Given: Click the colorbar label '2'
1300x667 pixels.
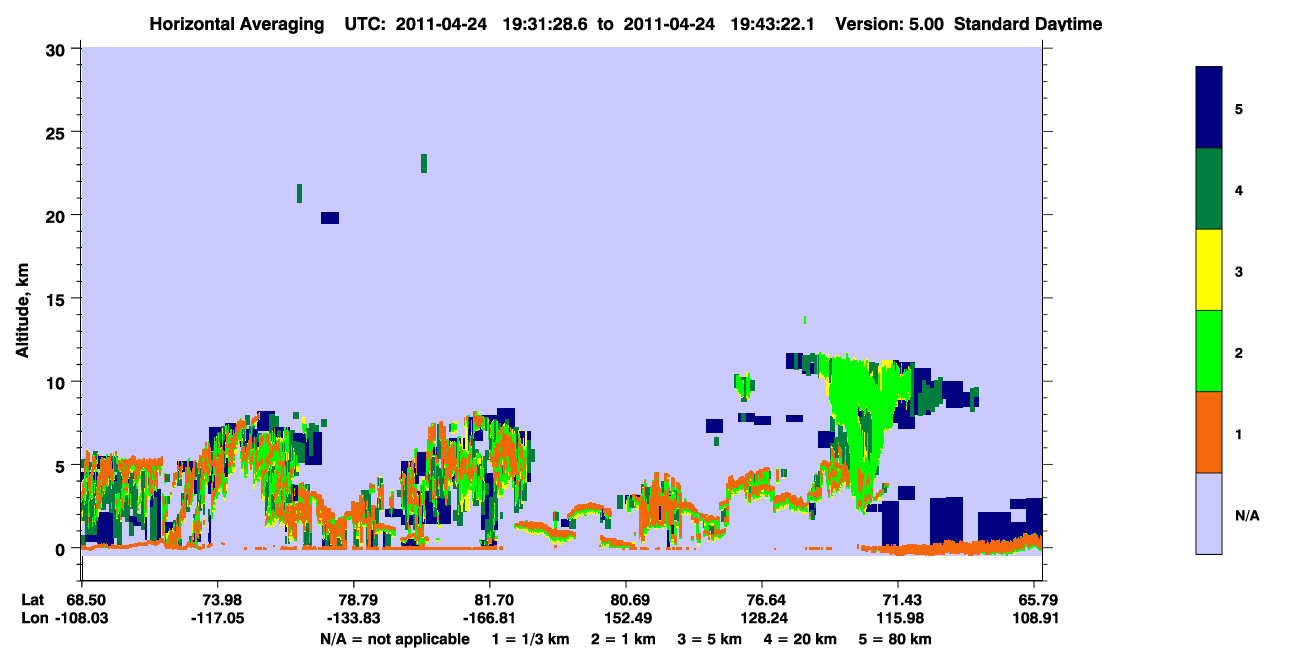Looking at the screenshot, I should [x=1239, y=352].
